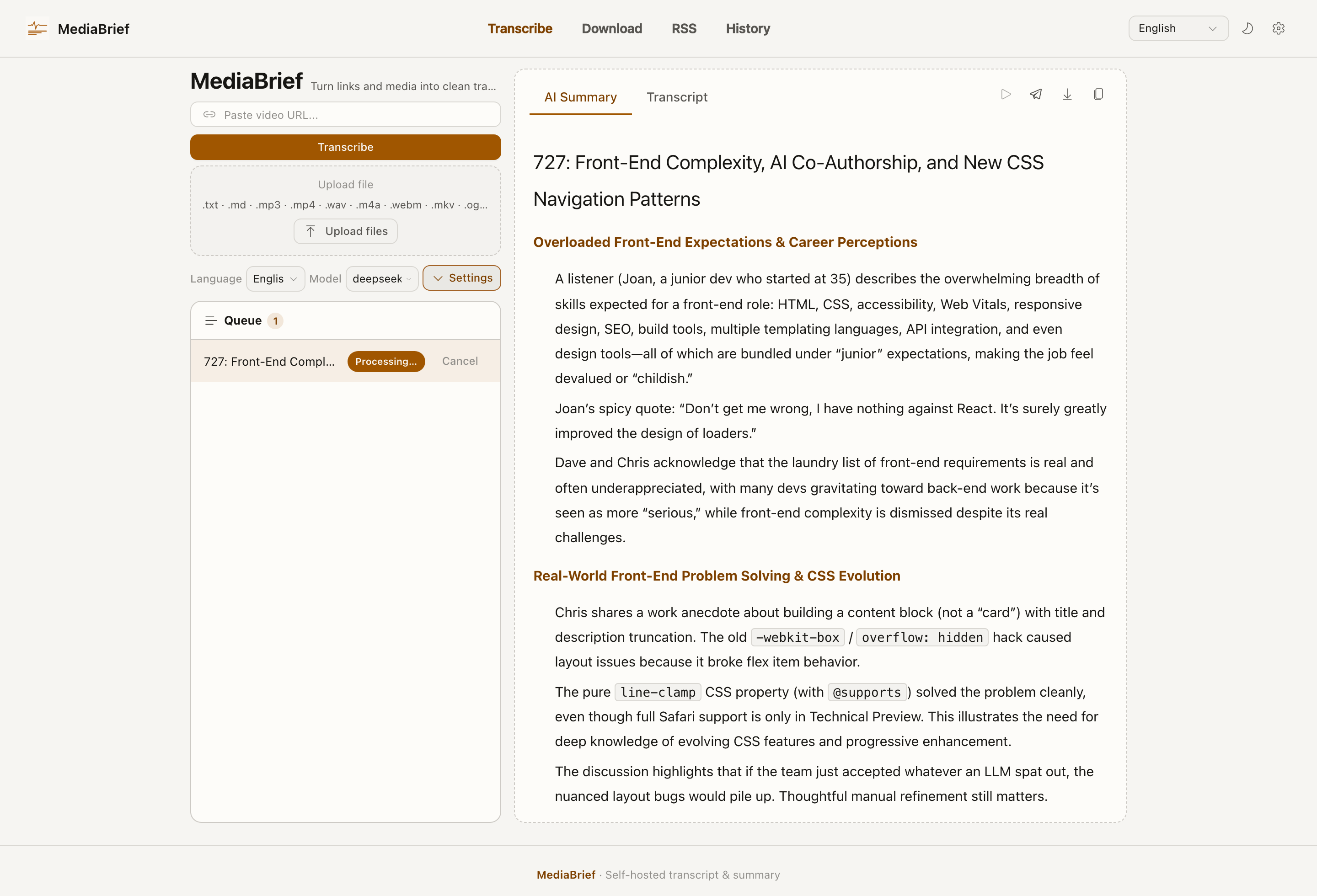Switch to the AI Summary tab
Viewport: 1317px width, 896px height.
coord(580,97)
